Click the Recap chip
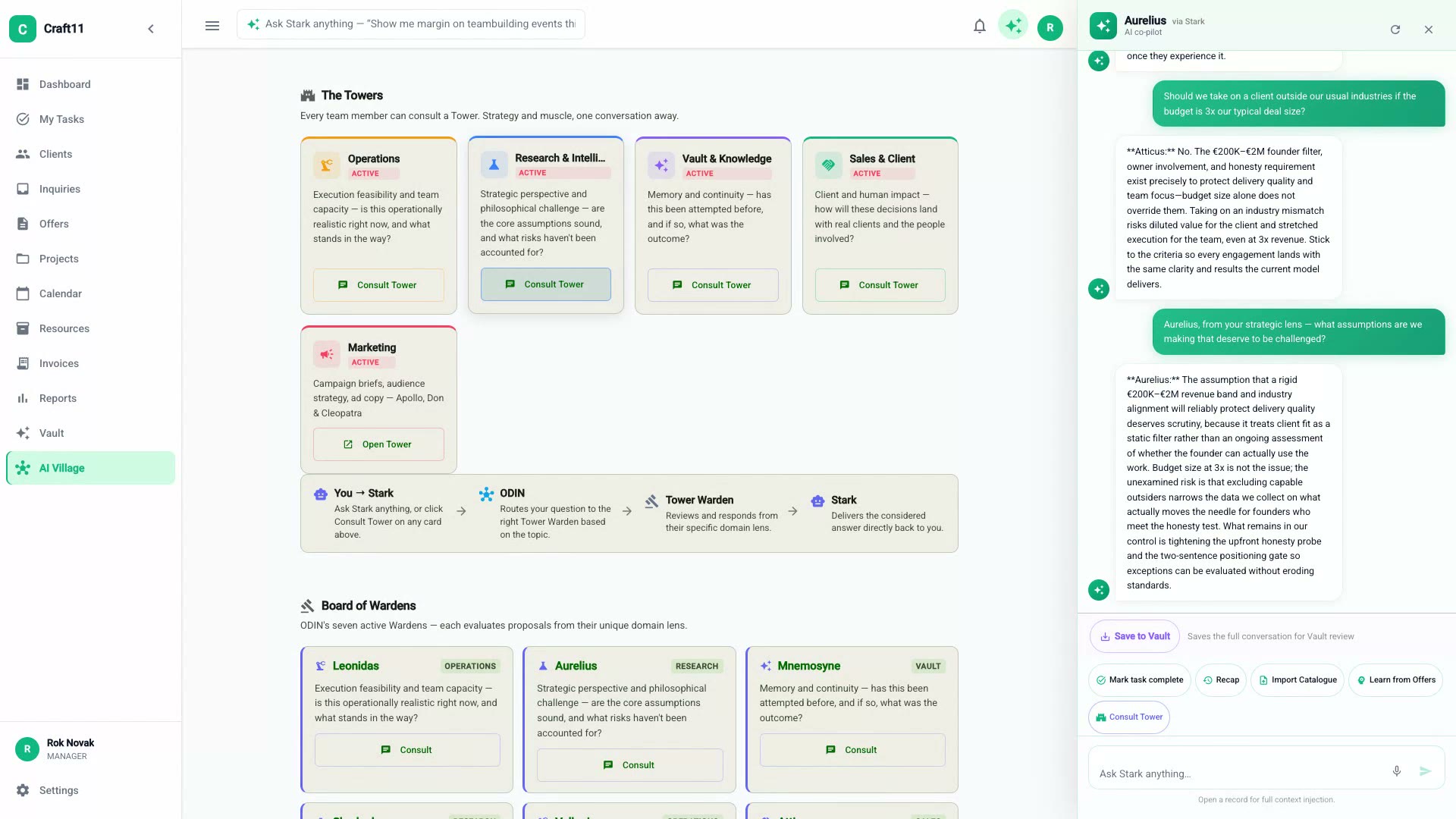Screen dimensions: 1456x819 pyautogui.click(x=1221, y=680)
